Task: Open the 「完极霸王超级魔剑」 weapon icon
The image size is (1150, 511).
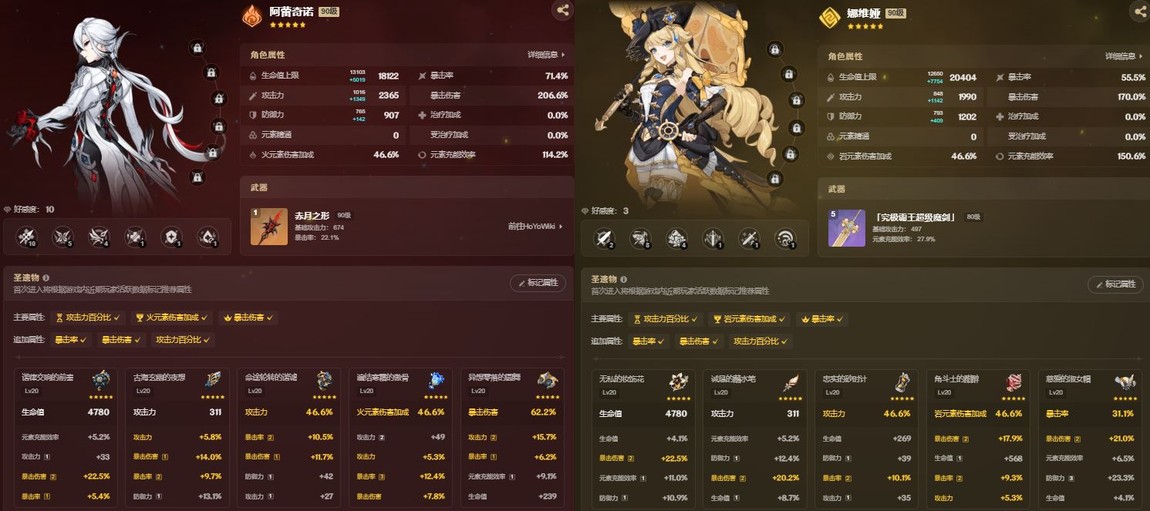Action: click(x=846, y=227)
